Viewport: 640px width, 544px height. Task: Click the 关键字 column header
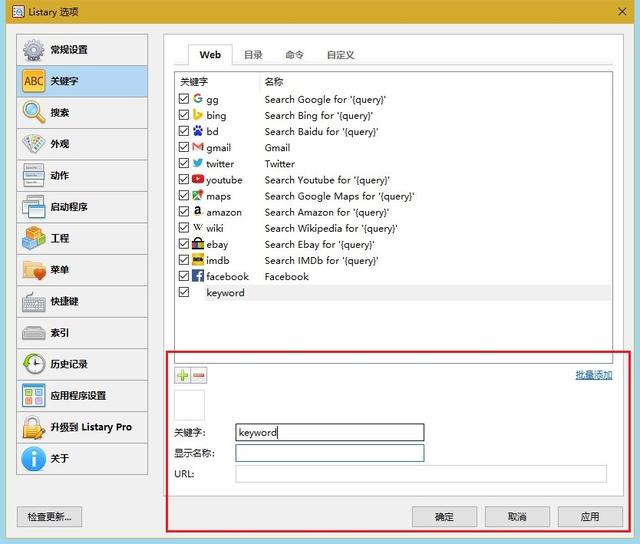pos(194,82)
